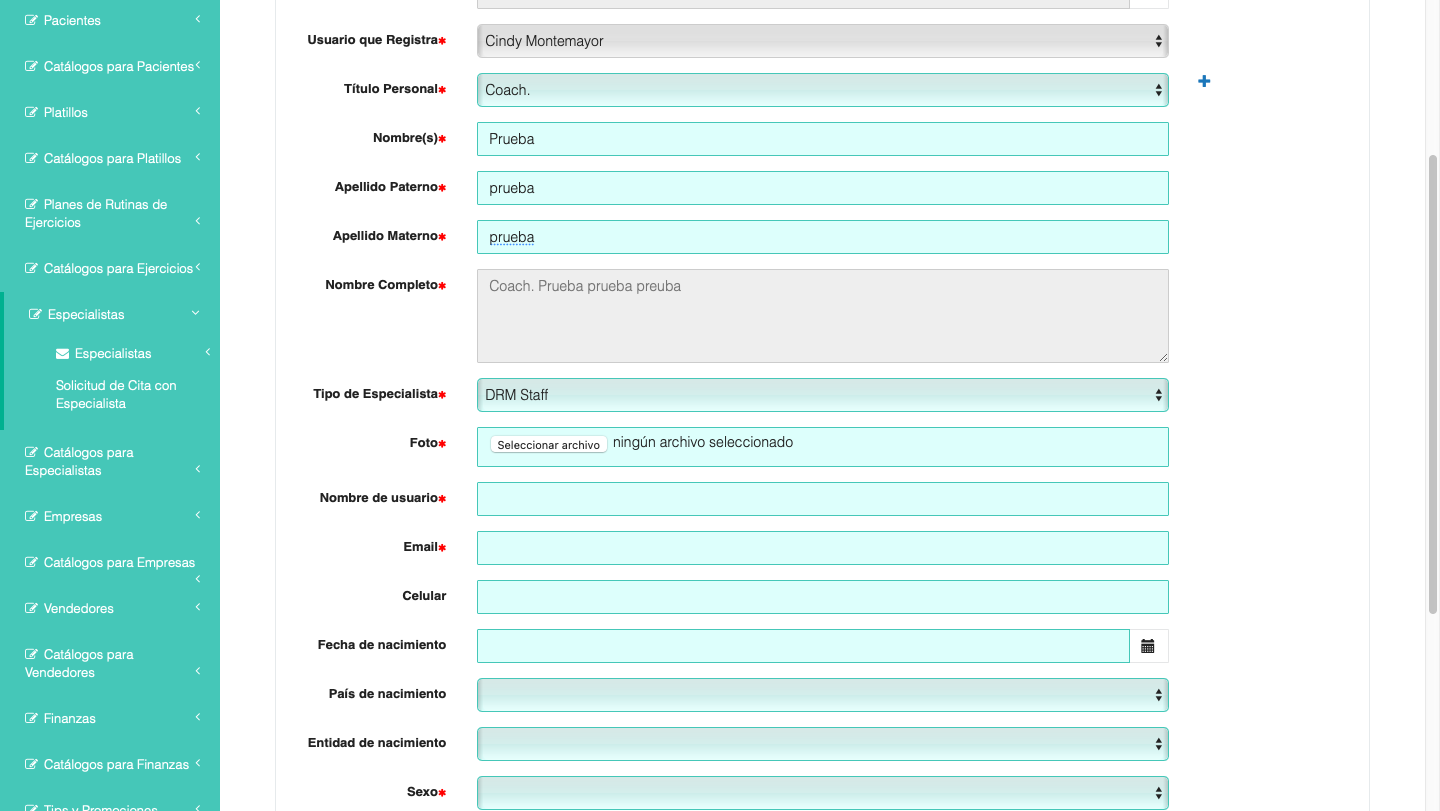Click the page vertical scrollbar
The width and height of the screenshot is (1440, 811).
tap(1432, 380)
